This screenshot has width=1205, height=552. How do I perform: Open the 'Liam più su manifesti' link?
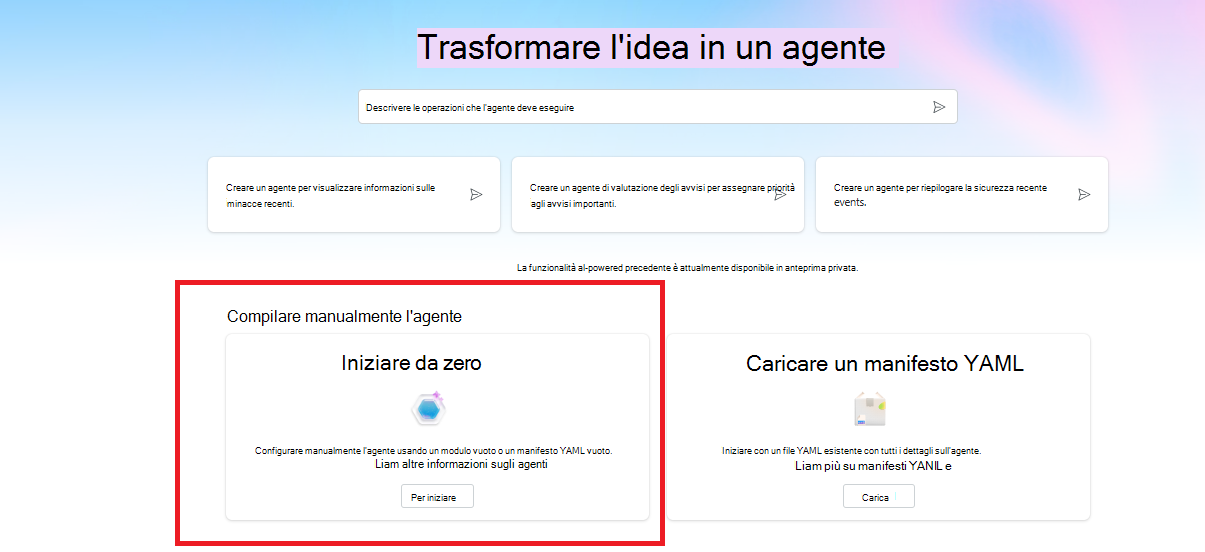pos(872,465)
